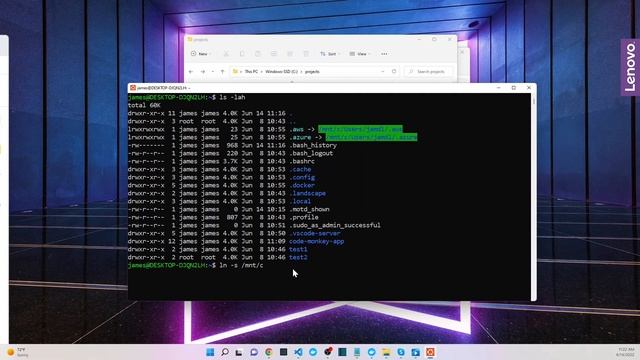Click the highlighted .aws symlink target path
Image resolution: width=640 pixels, height=360 pixels.
pos(360,129)
